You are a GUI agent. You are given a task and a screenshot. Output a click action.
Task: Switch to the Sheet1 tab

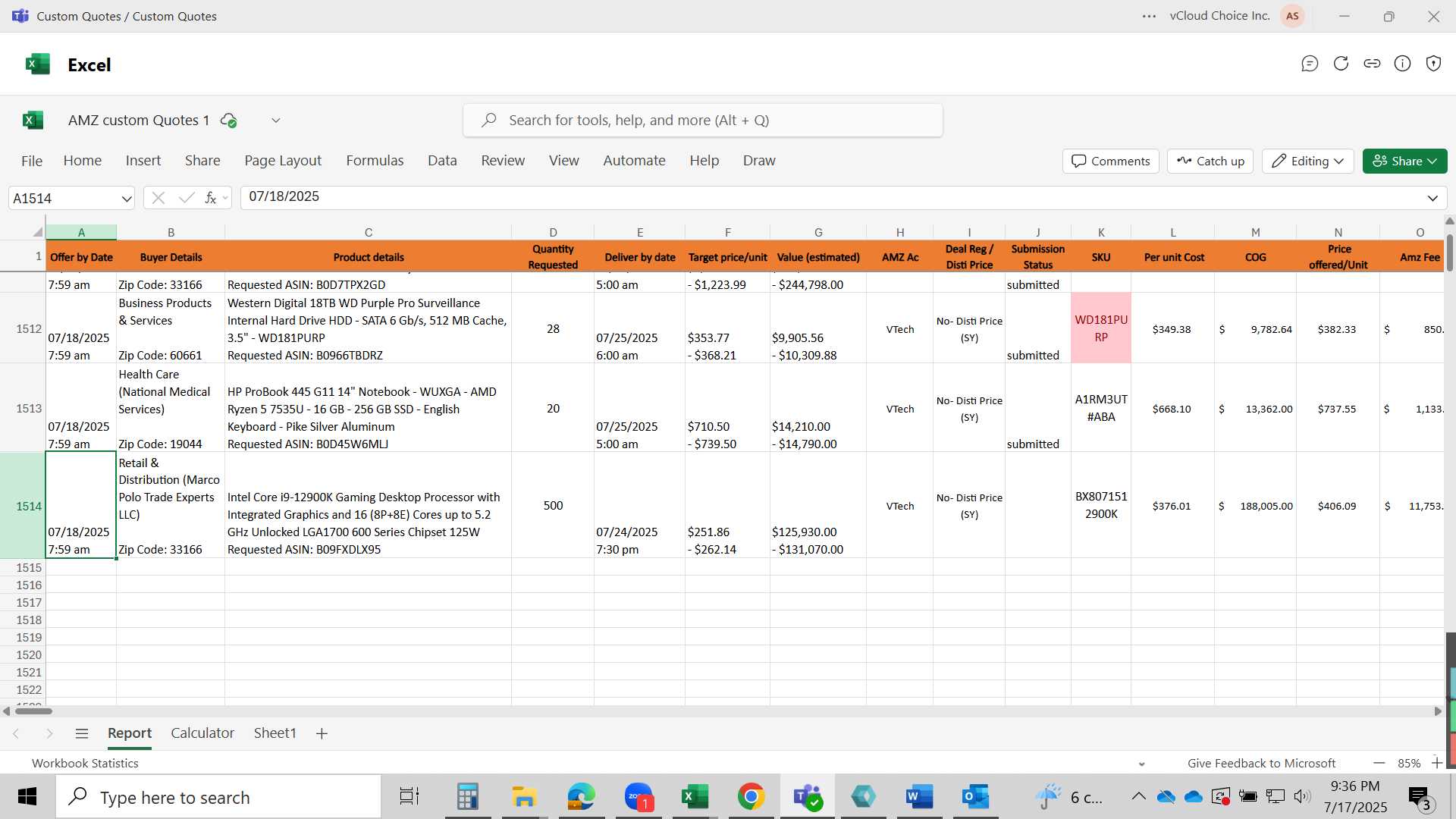pos(275,733)
